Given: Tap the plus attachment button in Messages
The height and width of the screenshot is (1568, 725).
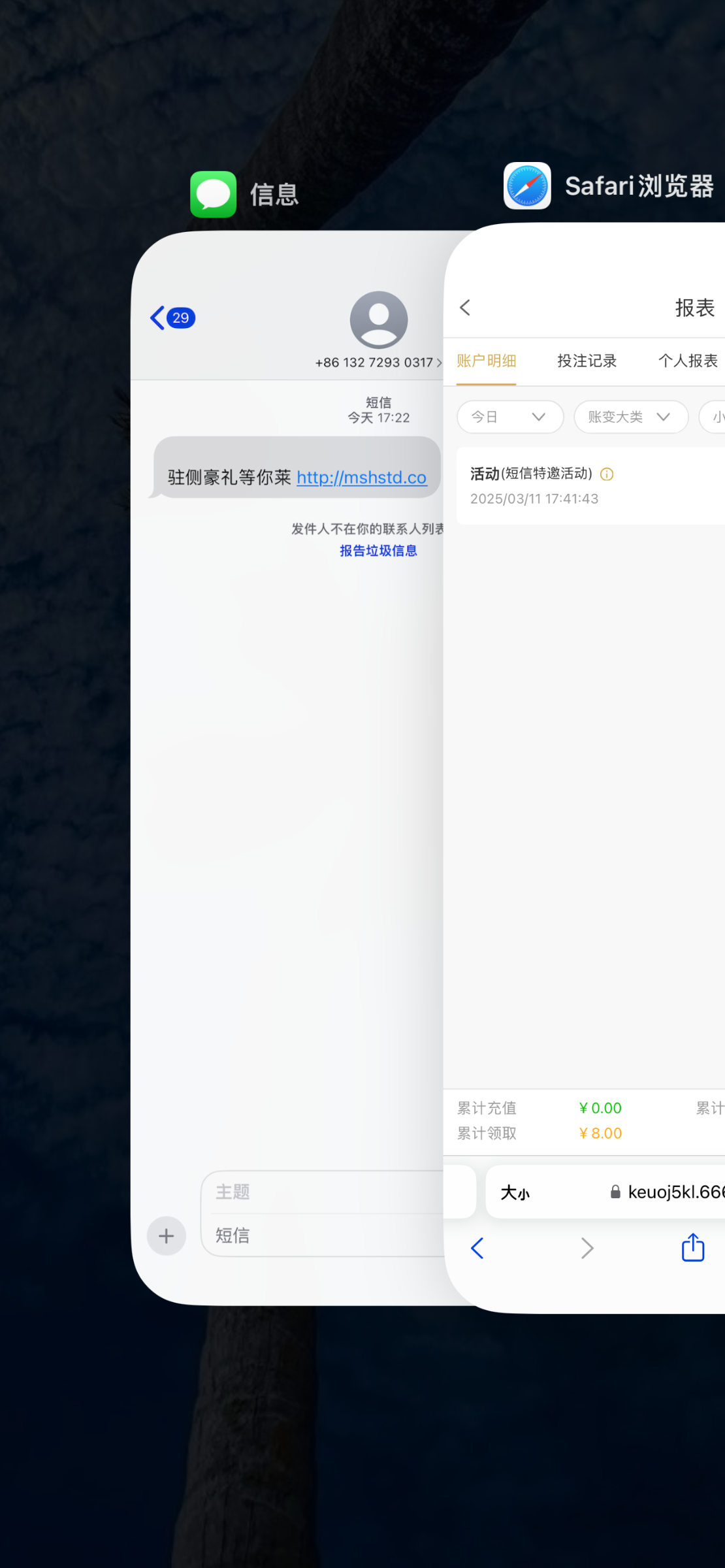Looking at the screenshot, I should (x=167, y=1235).
